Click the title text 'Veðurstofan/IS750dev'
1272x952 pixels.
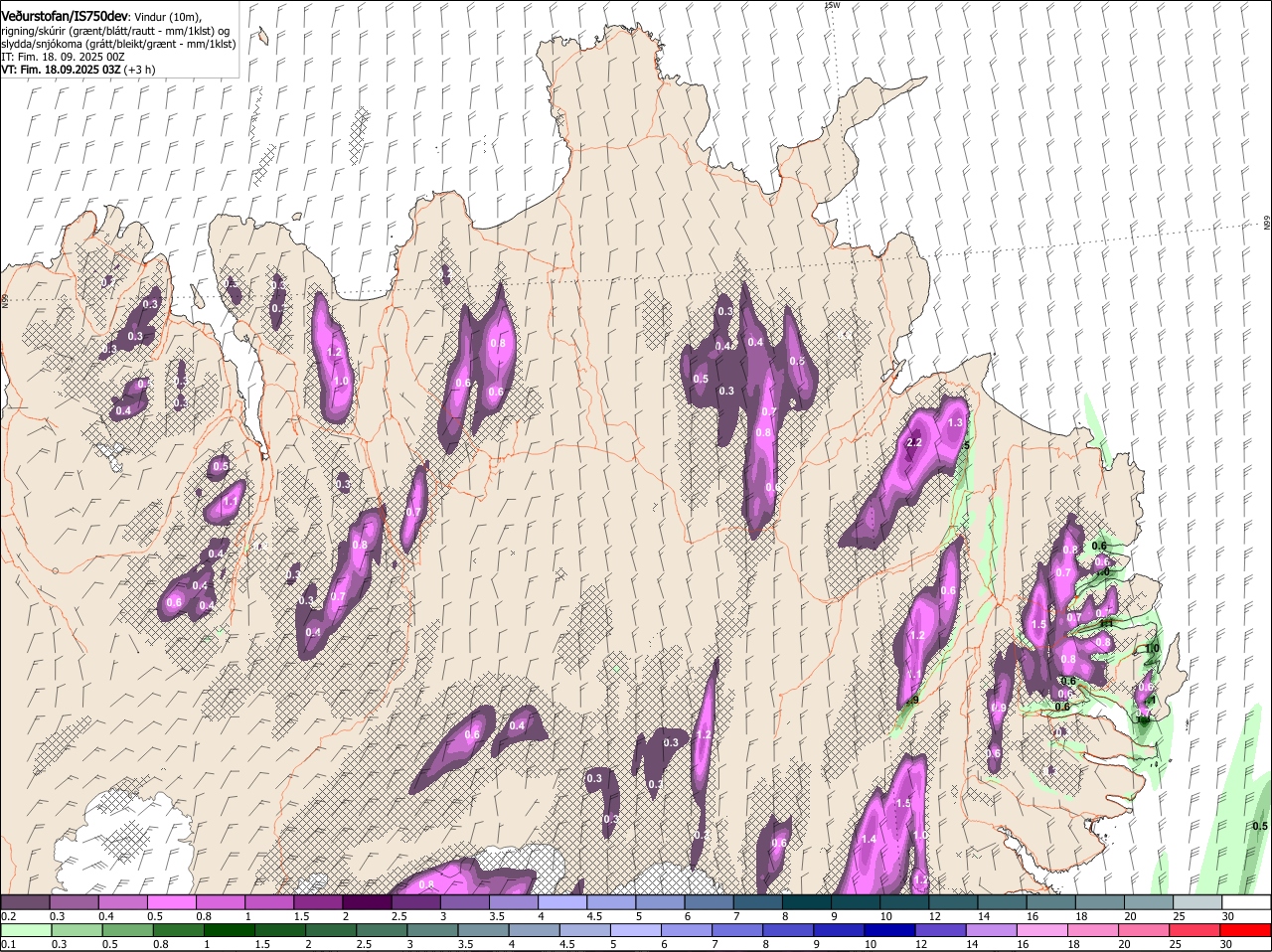[x=65, y=18]
